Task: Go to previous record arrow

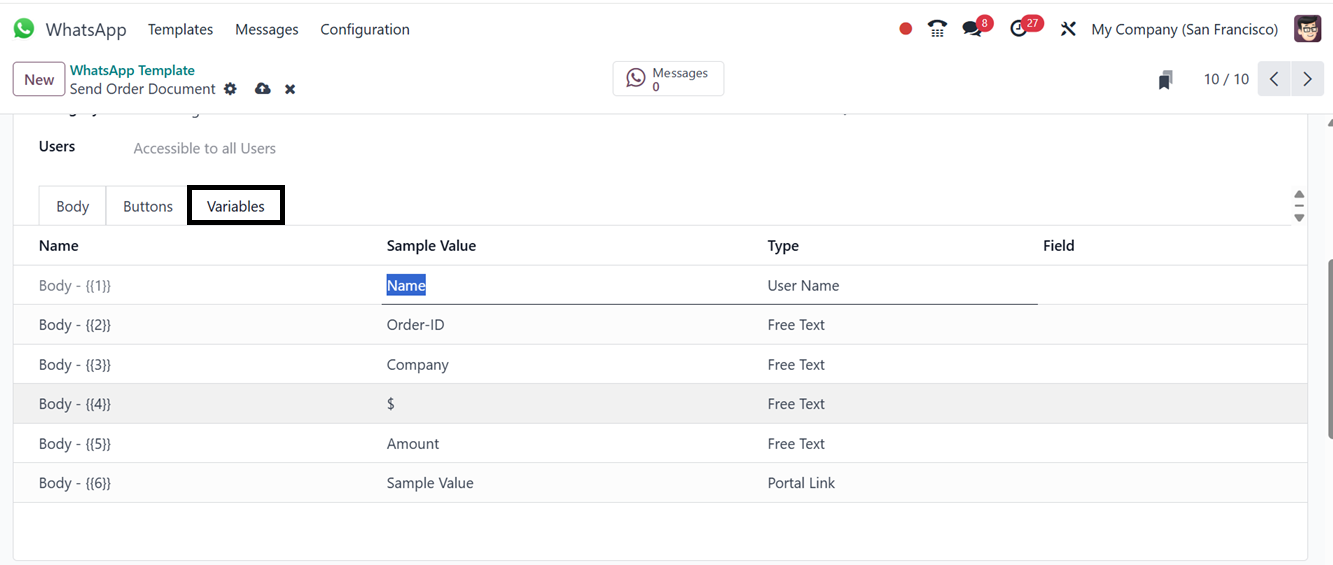Action: click(1274, 79)
